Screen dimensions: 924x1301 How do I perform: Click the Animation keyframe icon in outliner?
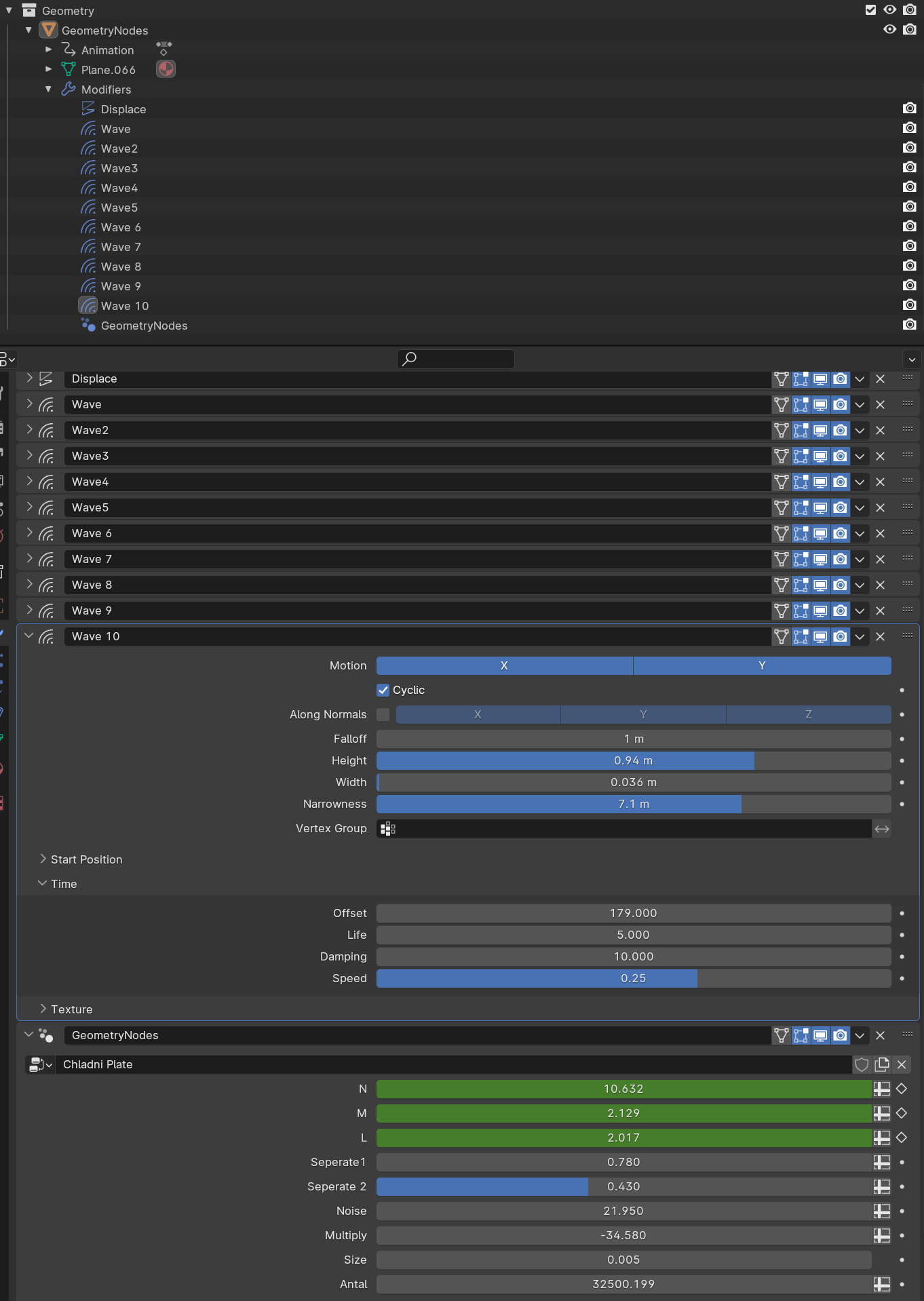tap(163, 50)
